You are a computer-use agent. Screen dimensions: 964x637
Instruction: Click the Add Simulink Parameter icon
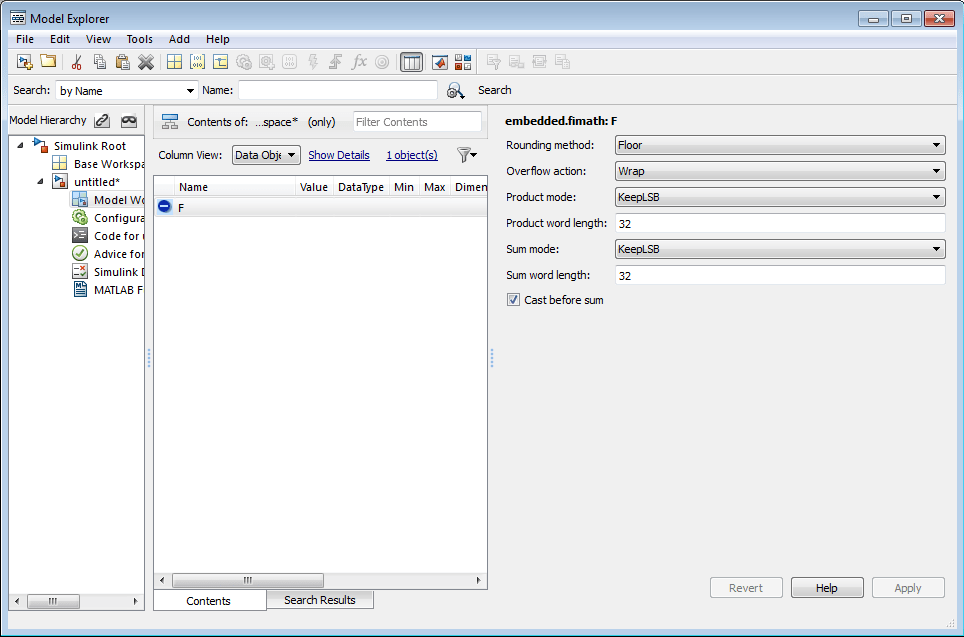point(197,62)
